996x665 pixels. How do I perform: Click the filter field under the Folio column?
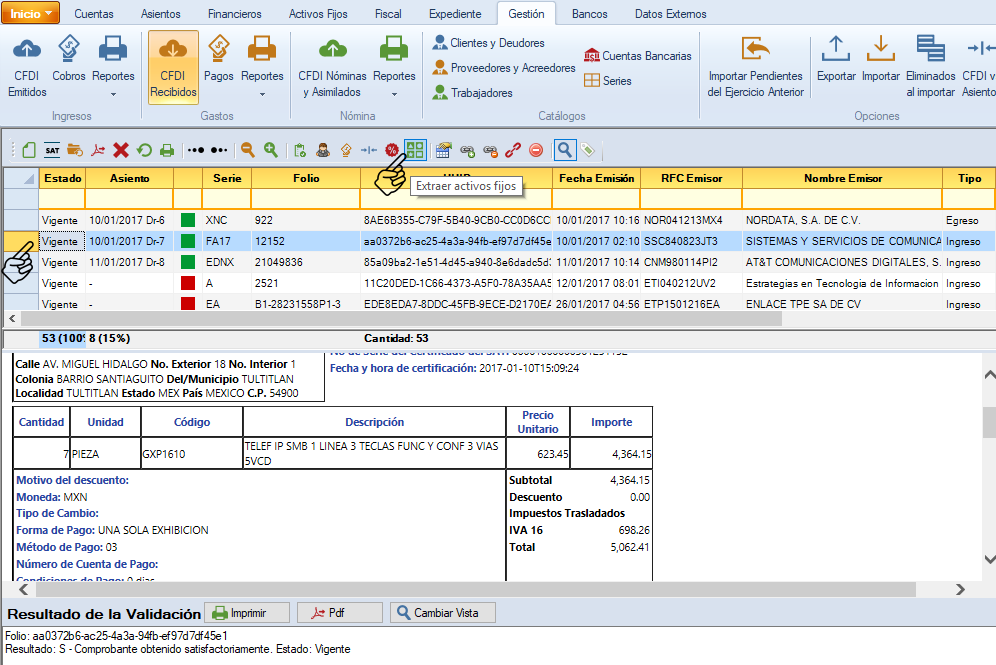pyautogui.click(x=306, y=199)
